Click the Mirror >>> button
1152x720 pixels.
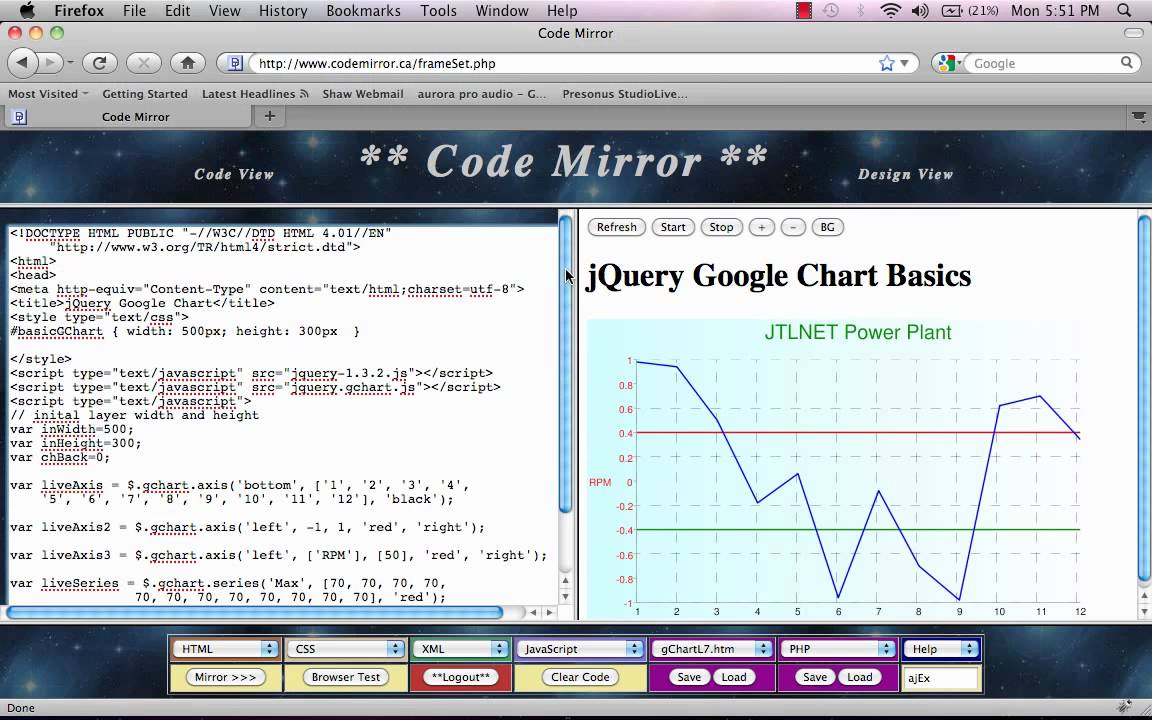click(x=226, y=677)
